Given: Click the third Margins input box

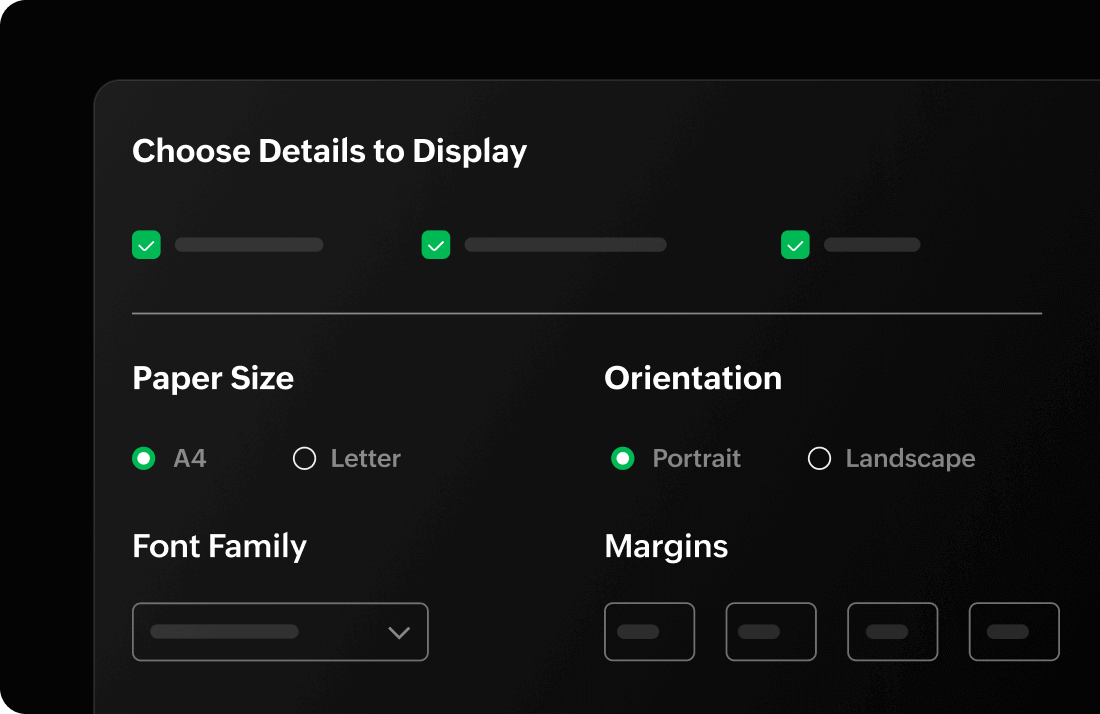Looking at the screenshot, I should (x=892, y=632).
